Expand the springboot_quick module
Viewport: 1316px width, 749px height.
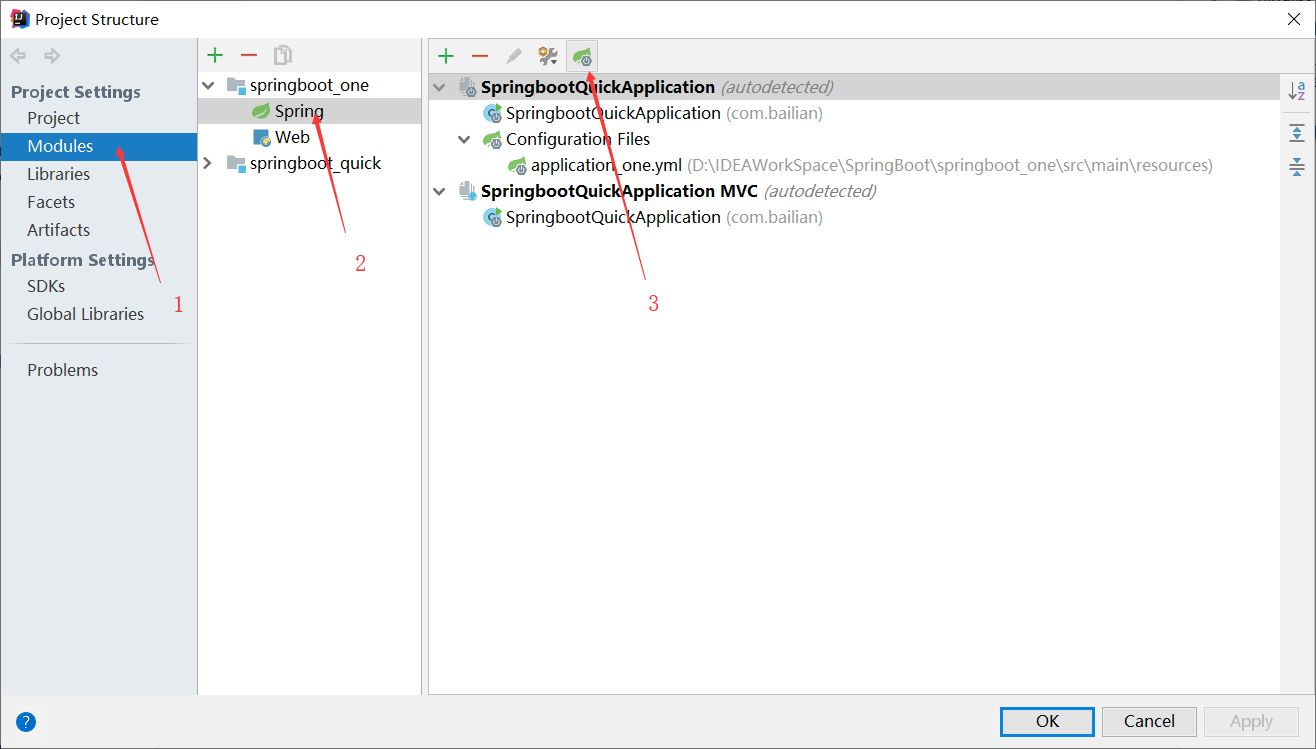click(207, 163)
